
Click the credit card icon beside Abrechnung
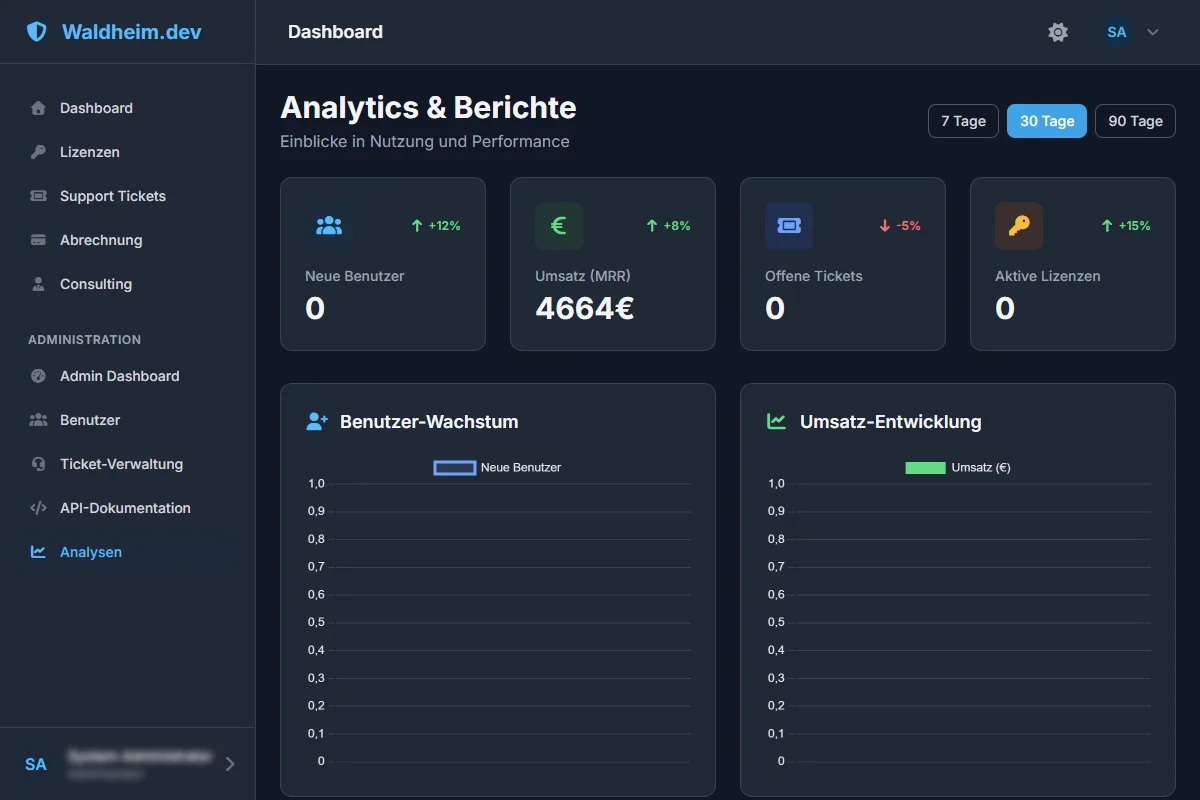point(38,240)
